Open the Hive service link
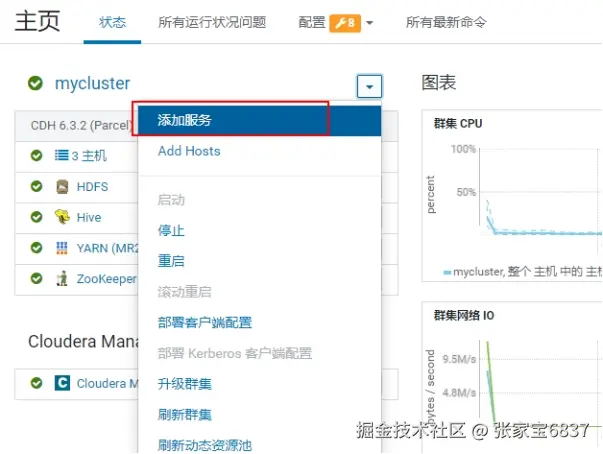The image size is (603, 454). click(x=89, y=217)
